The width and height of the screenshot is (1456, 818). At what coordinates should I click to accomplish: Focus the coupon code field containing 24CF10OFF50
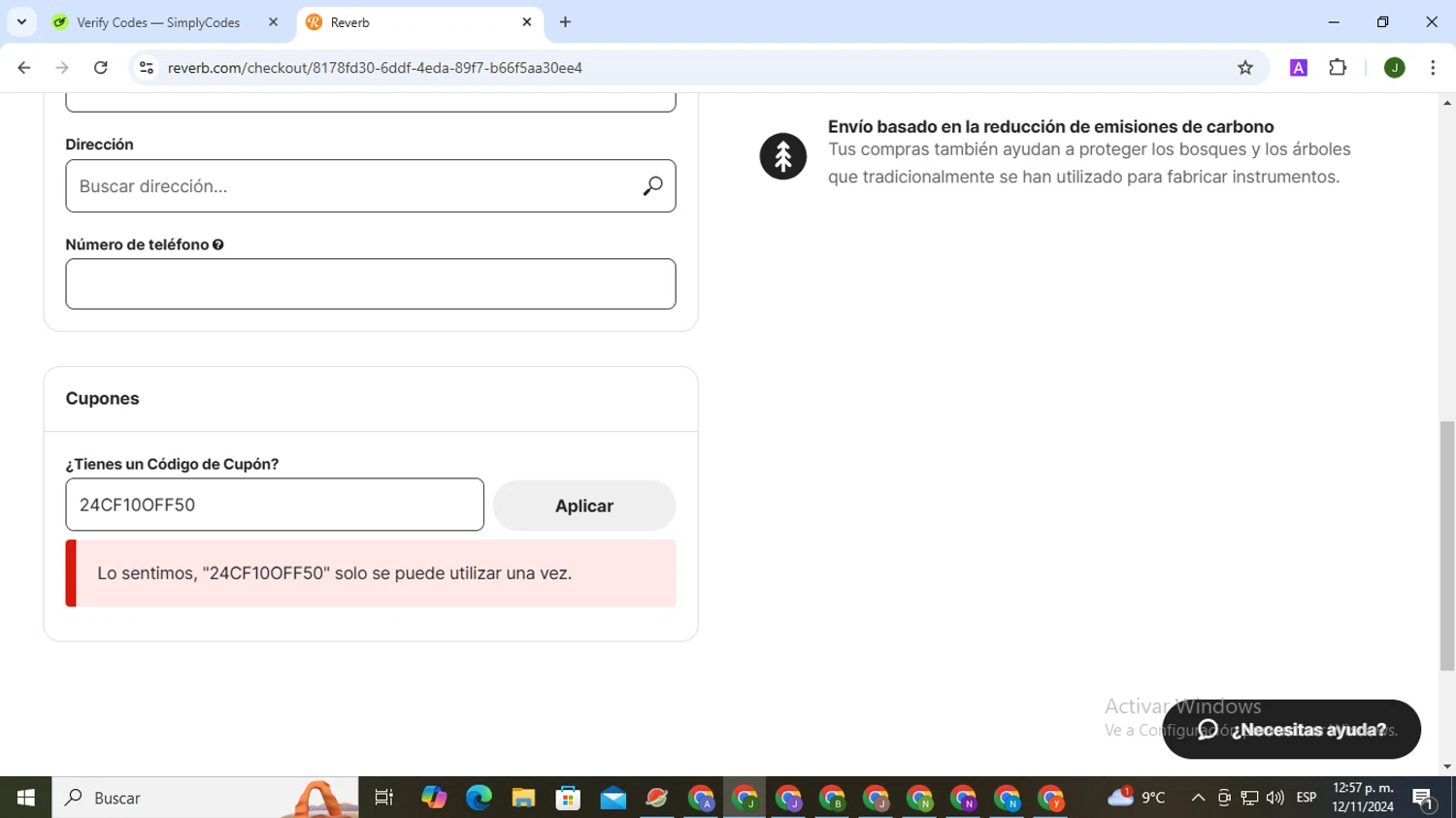click(275, 505)
